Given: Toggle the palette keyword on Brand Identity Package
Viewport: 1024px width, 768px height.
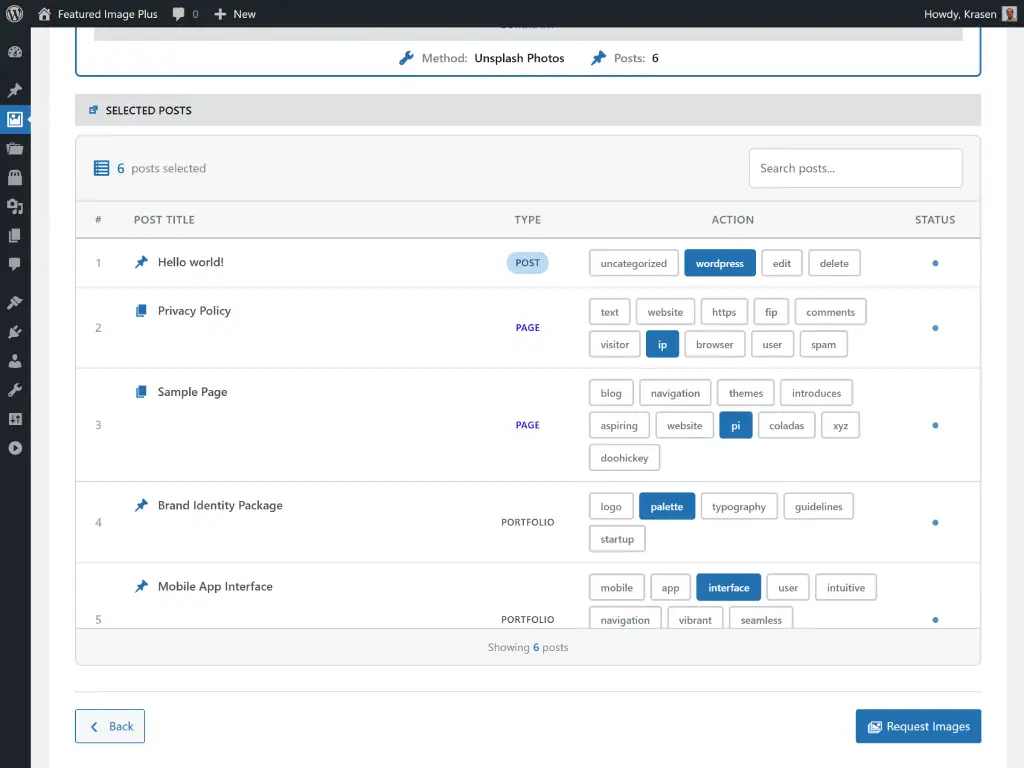Looking at the screenshot, I should [x=667, y=506].
